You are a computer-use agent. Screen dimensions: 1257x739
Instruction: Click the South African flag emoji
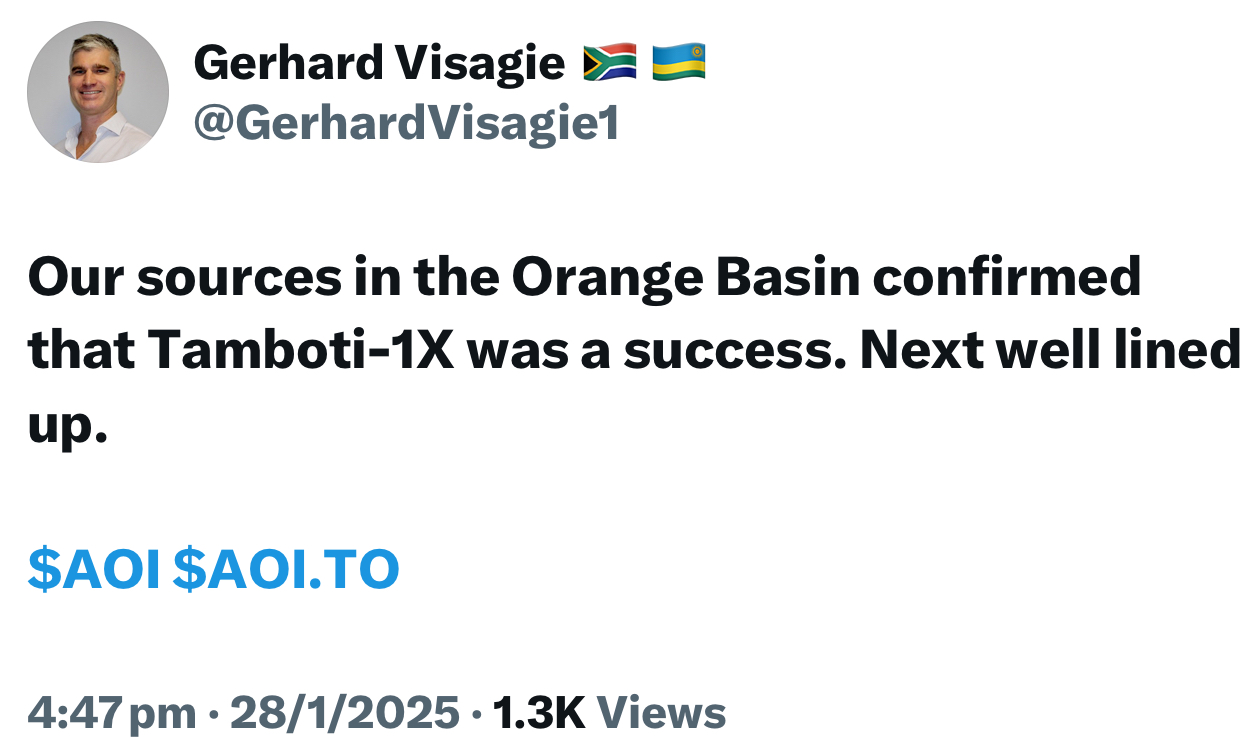click(x=610, y=63)
